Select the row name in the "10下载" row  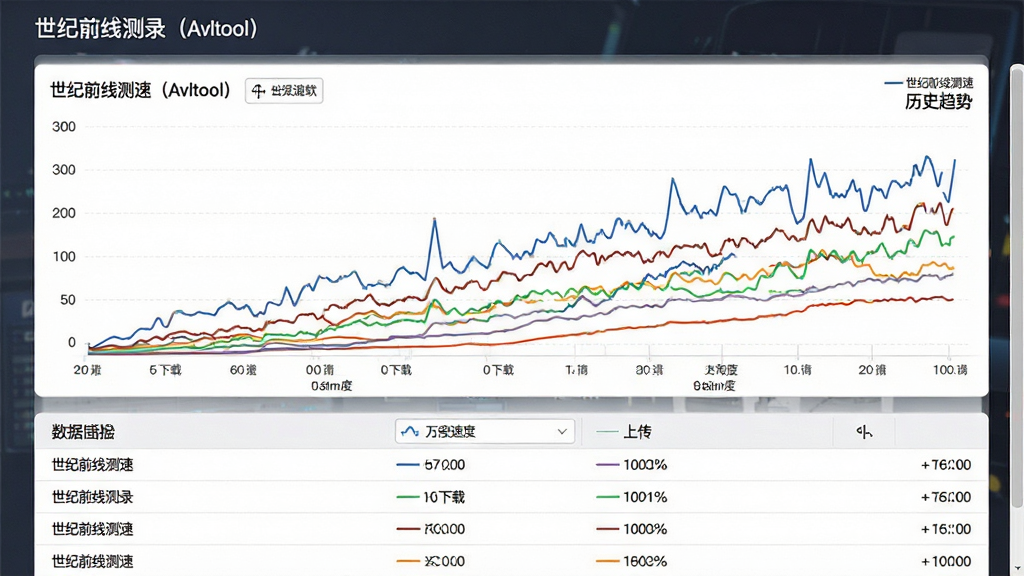tap(92, 497)
